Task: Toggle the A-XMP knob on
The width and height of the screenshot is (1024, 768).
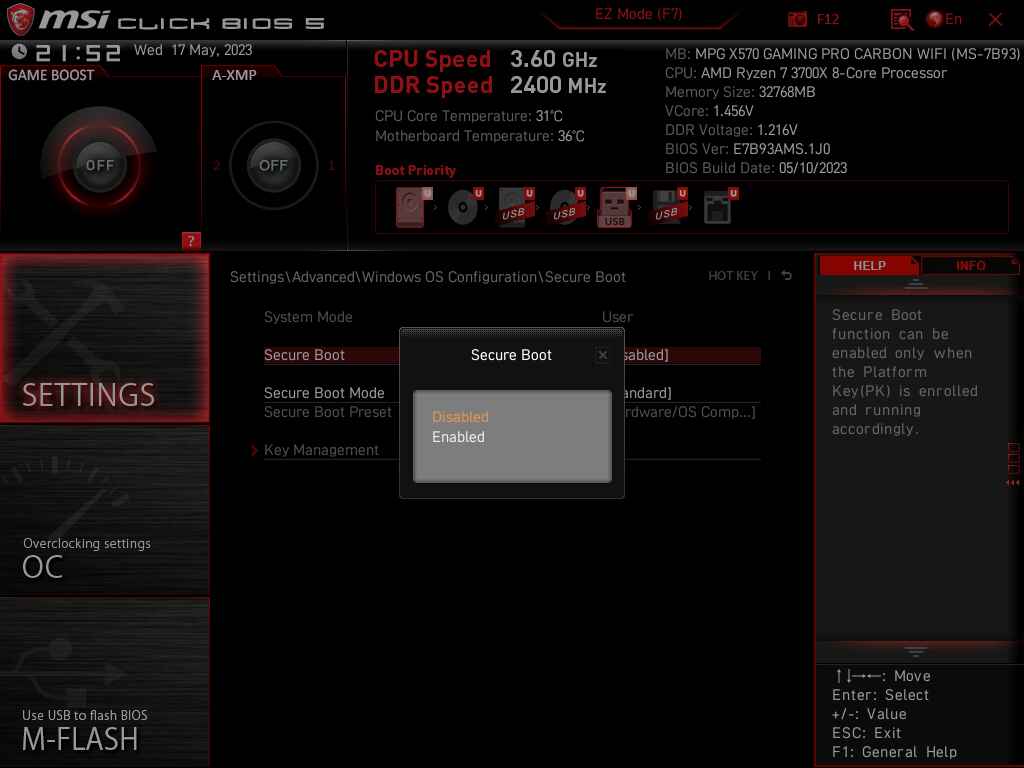Action: pyautogui.click(x=273, y=166)
